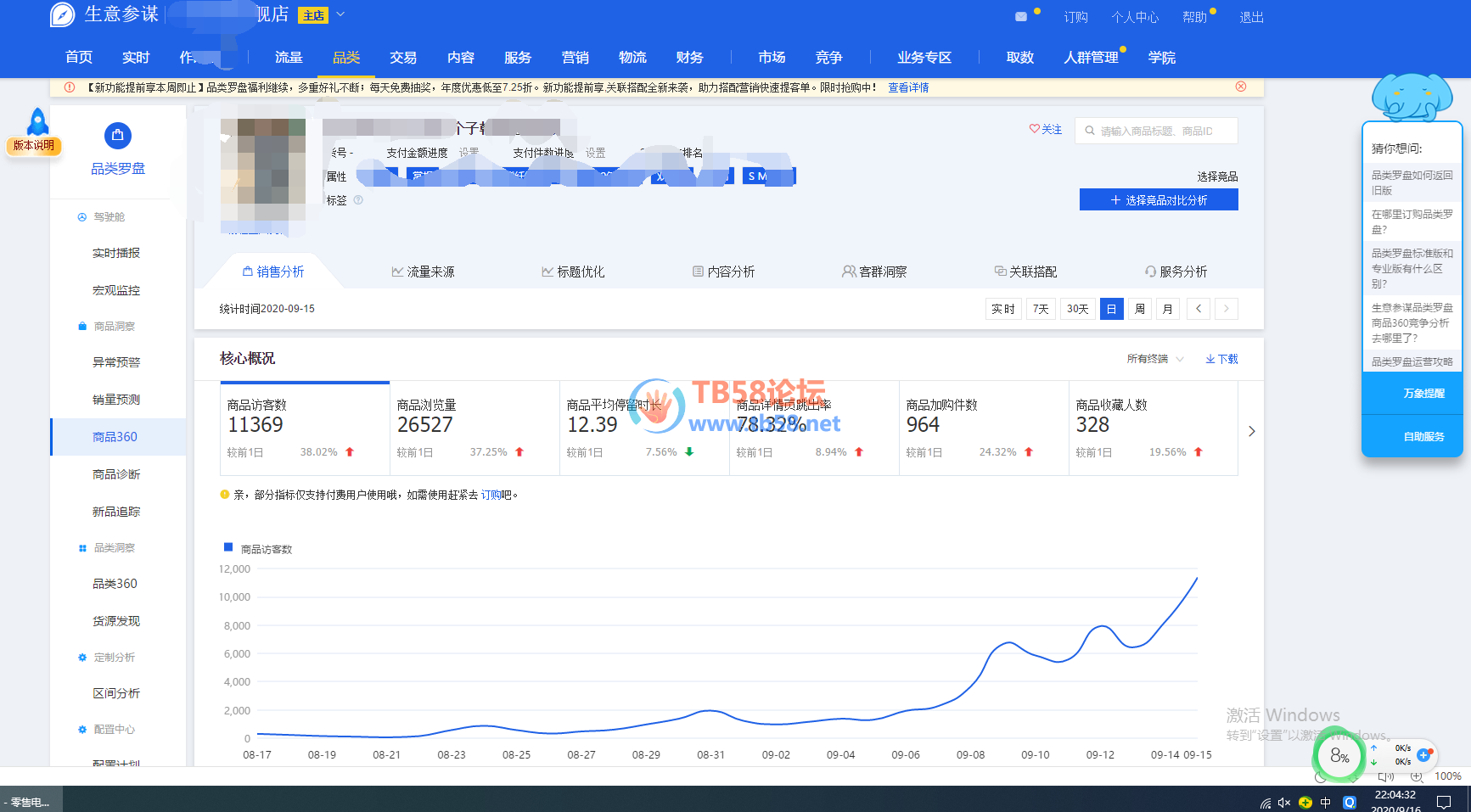Switch time range to 30天

pos(1077,309)
